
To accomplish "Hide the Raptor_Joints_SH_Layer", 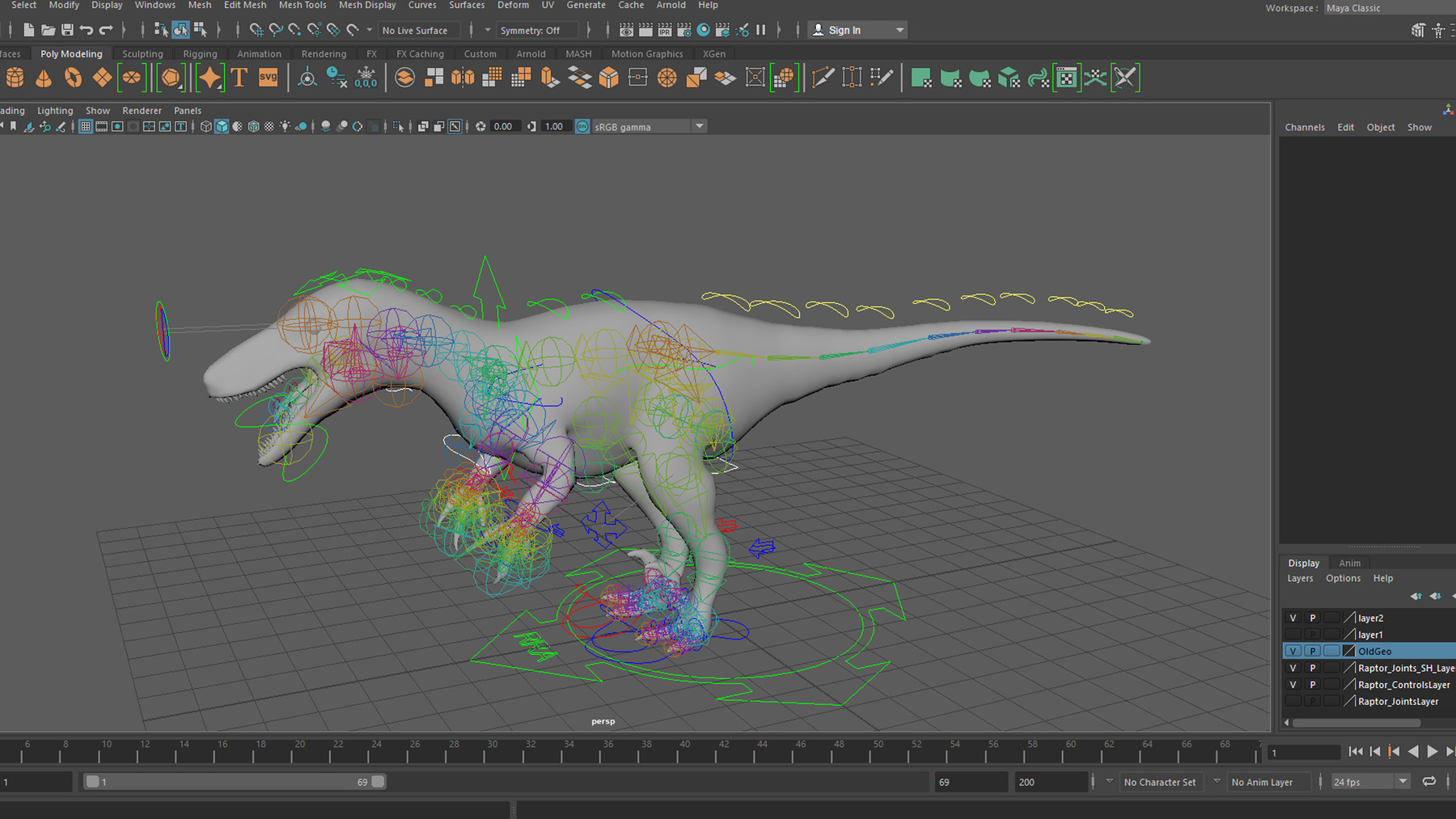I will pyautogui.click(x=1293, y=667).
